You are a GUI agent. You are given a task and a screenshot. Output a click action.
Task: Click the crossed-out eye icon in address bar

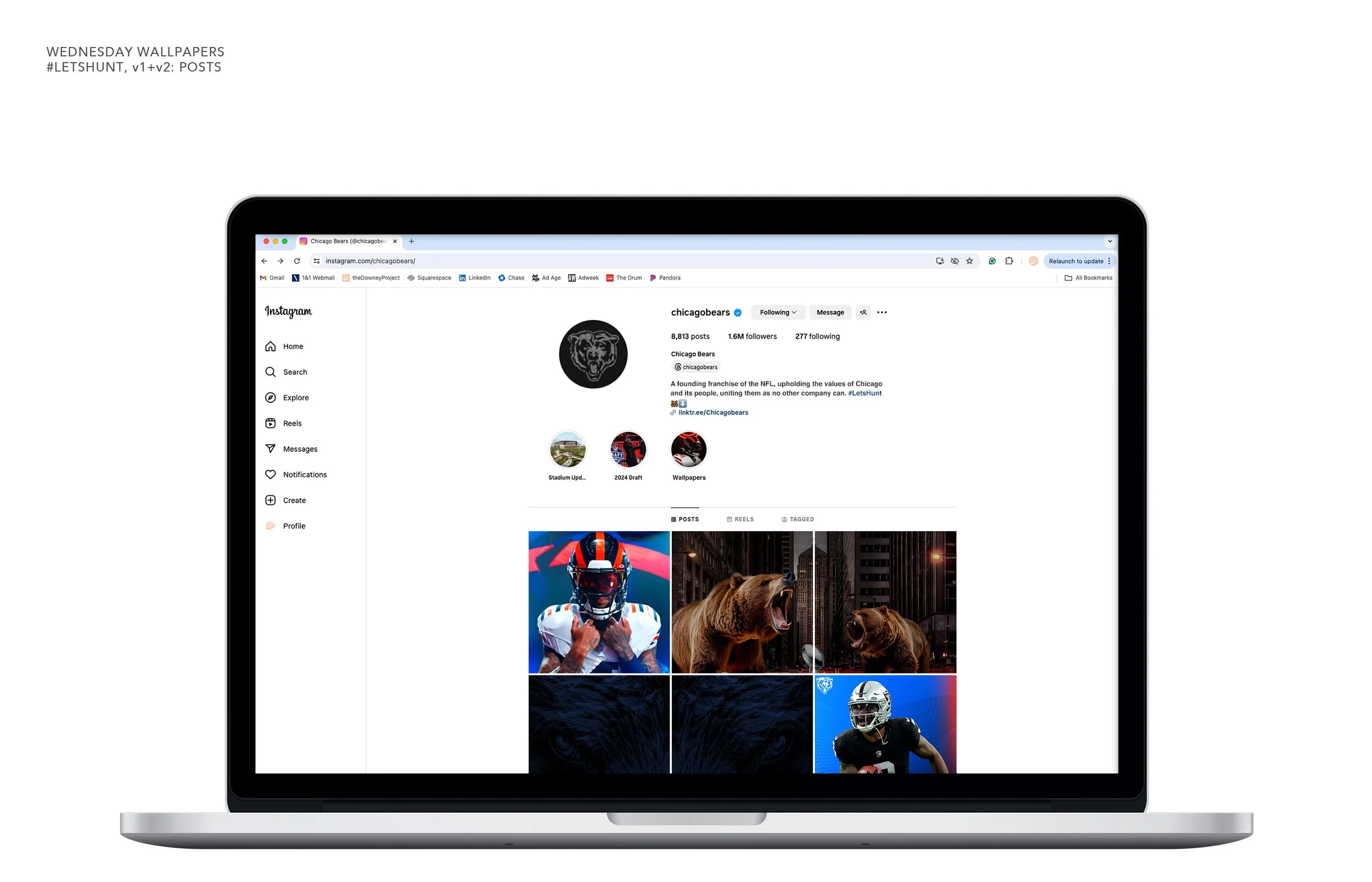point(954,261)
